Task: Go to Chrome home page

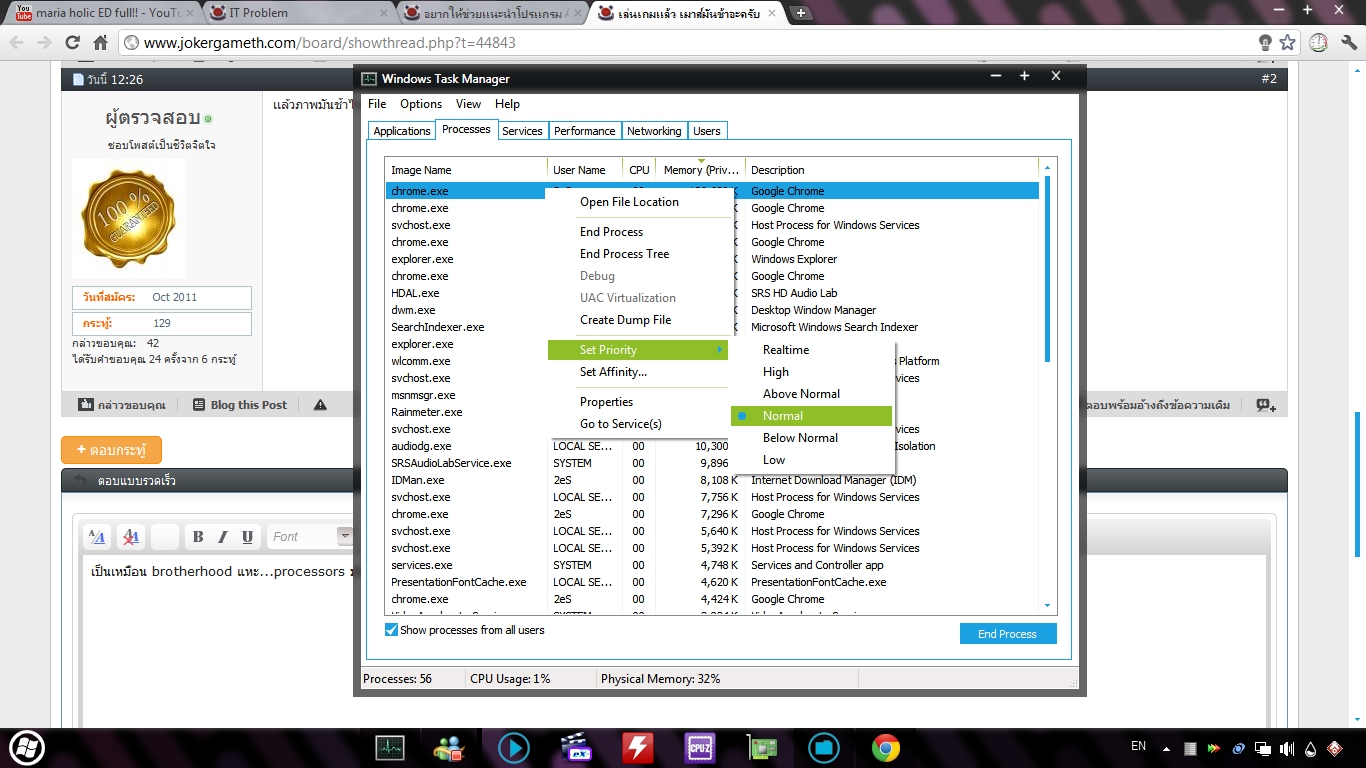Action: pyautogui.click(x=100, y=43)
